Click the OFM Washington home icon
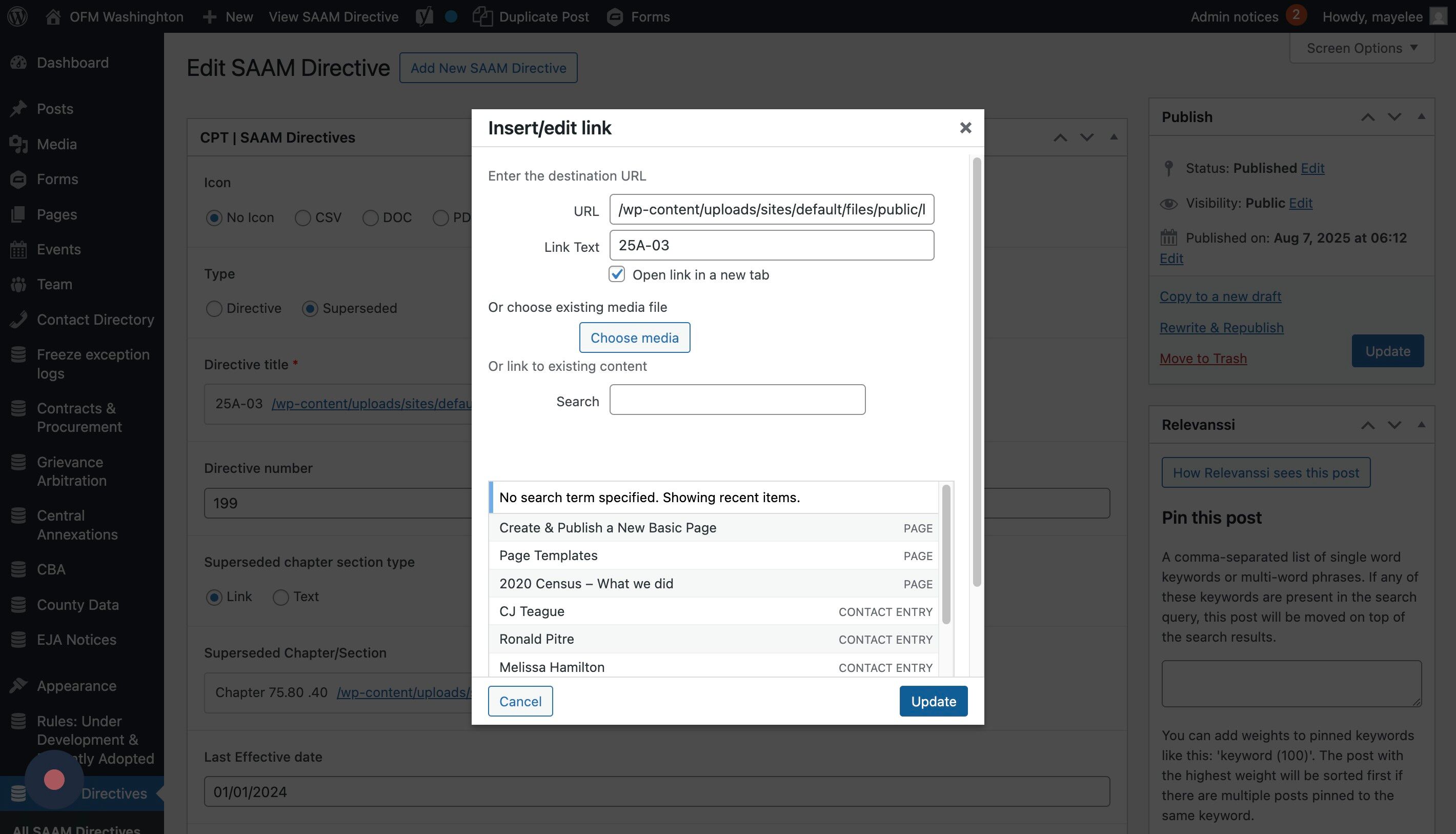 [x=53, y=16]
